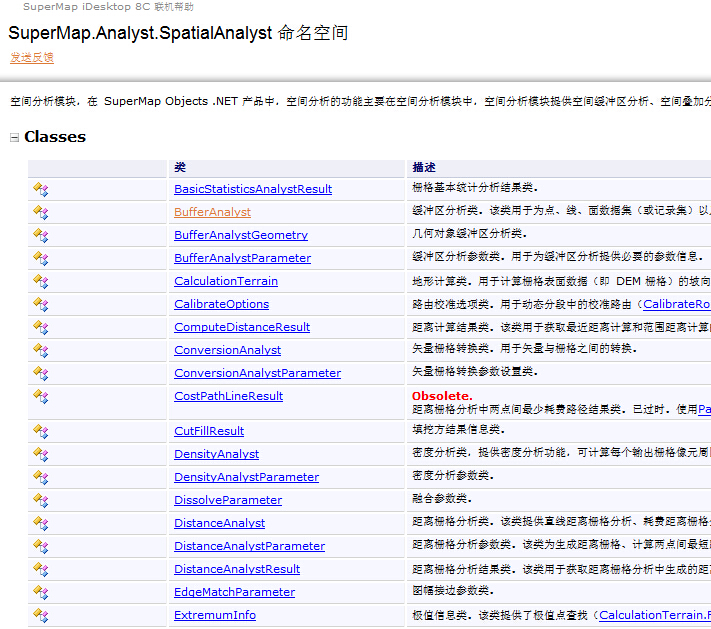Open the 发送反馈 feedback link
This screenshot has height=629, width=711.
[32, 58]
